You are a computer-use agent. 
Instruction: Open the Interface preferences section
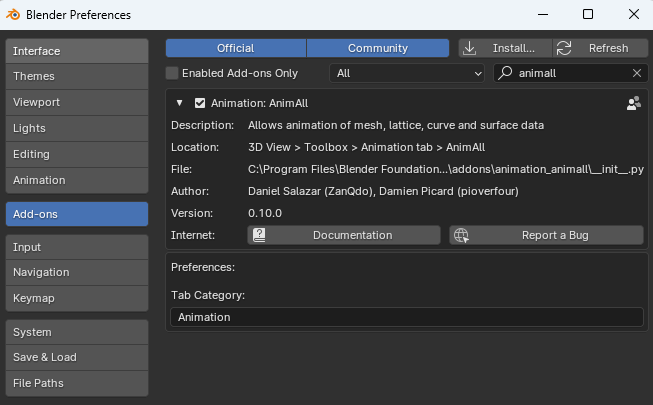coord(77,51)
